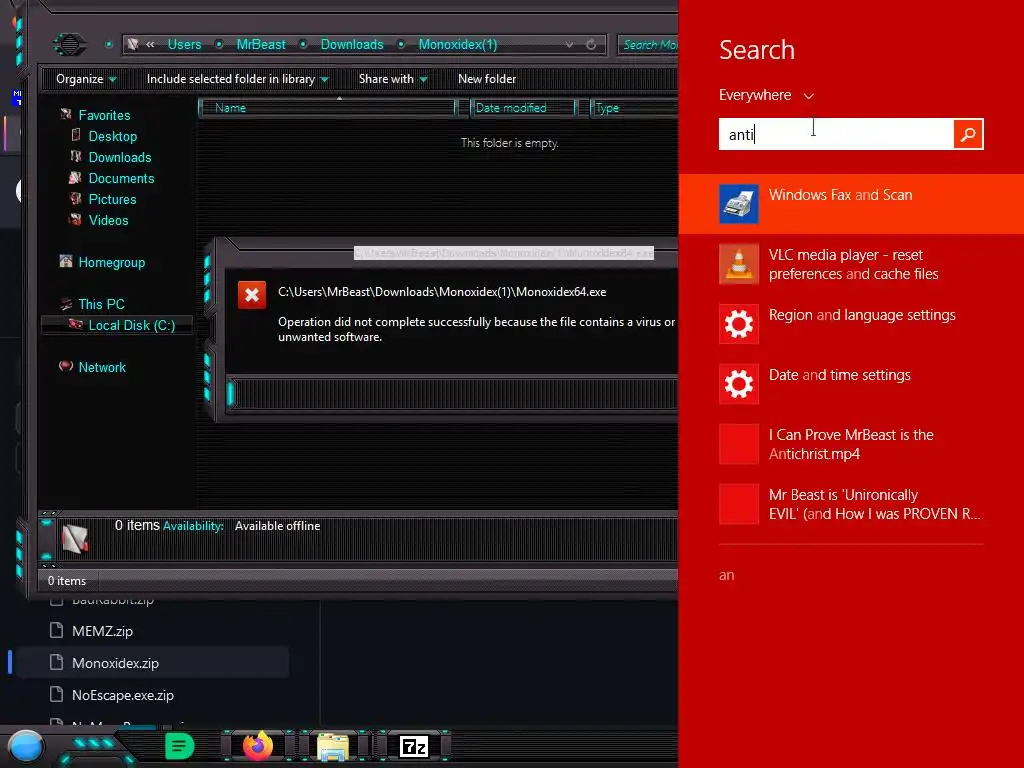Sort by the Type column header

[633, 108]
